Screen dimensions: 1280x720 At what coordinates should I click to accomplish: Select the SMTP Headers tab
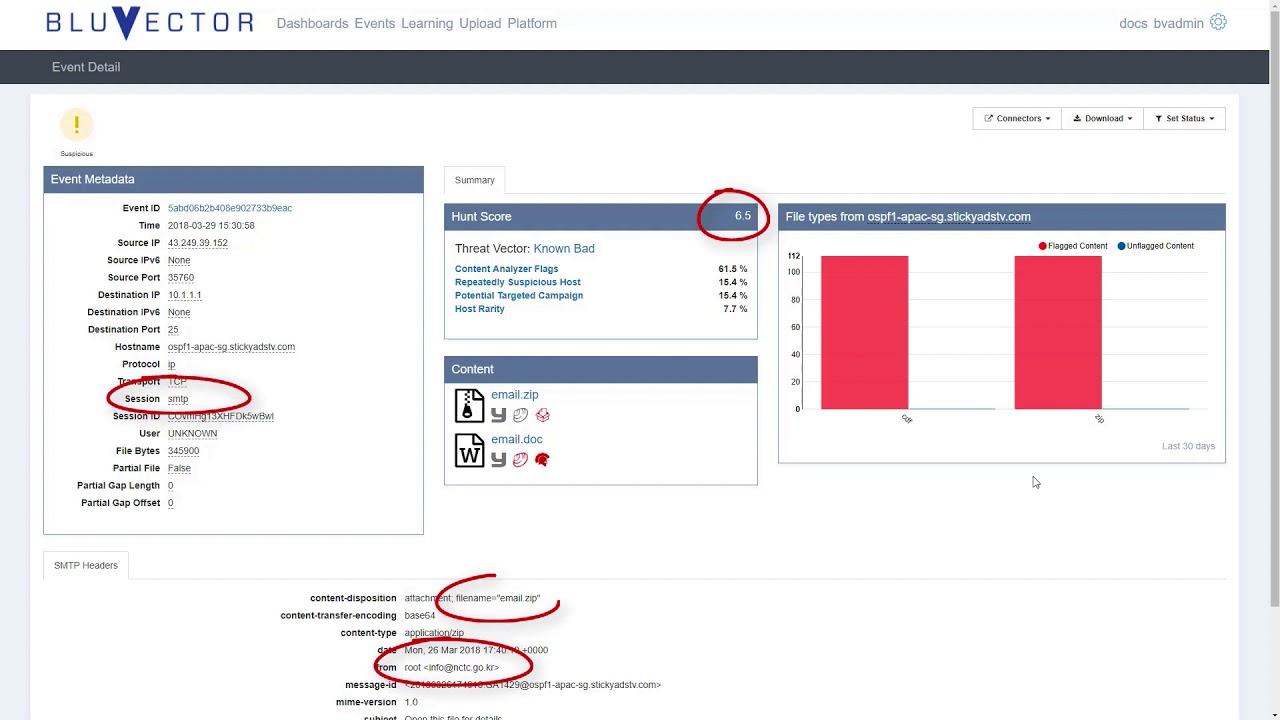point(86,565)
